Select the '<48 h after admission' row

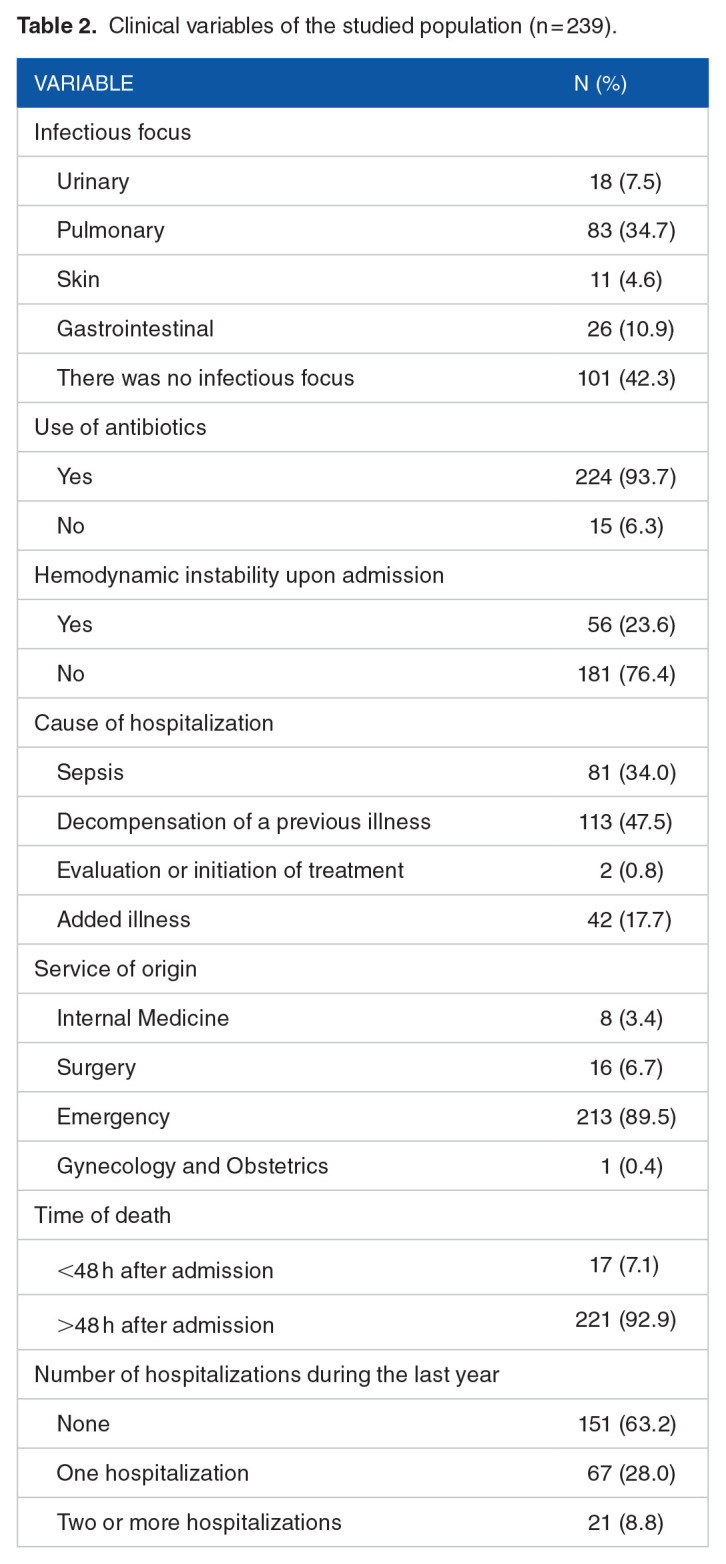click(x=165, y=1271)
